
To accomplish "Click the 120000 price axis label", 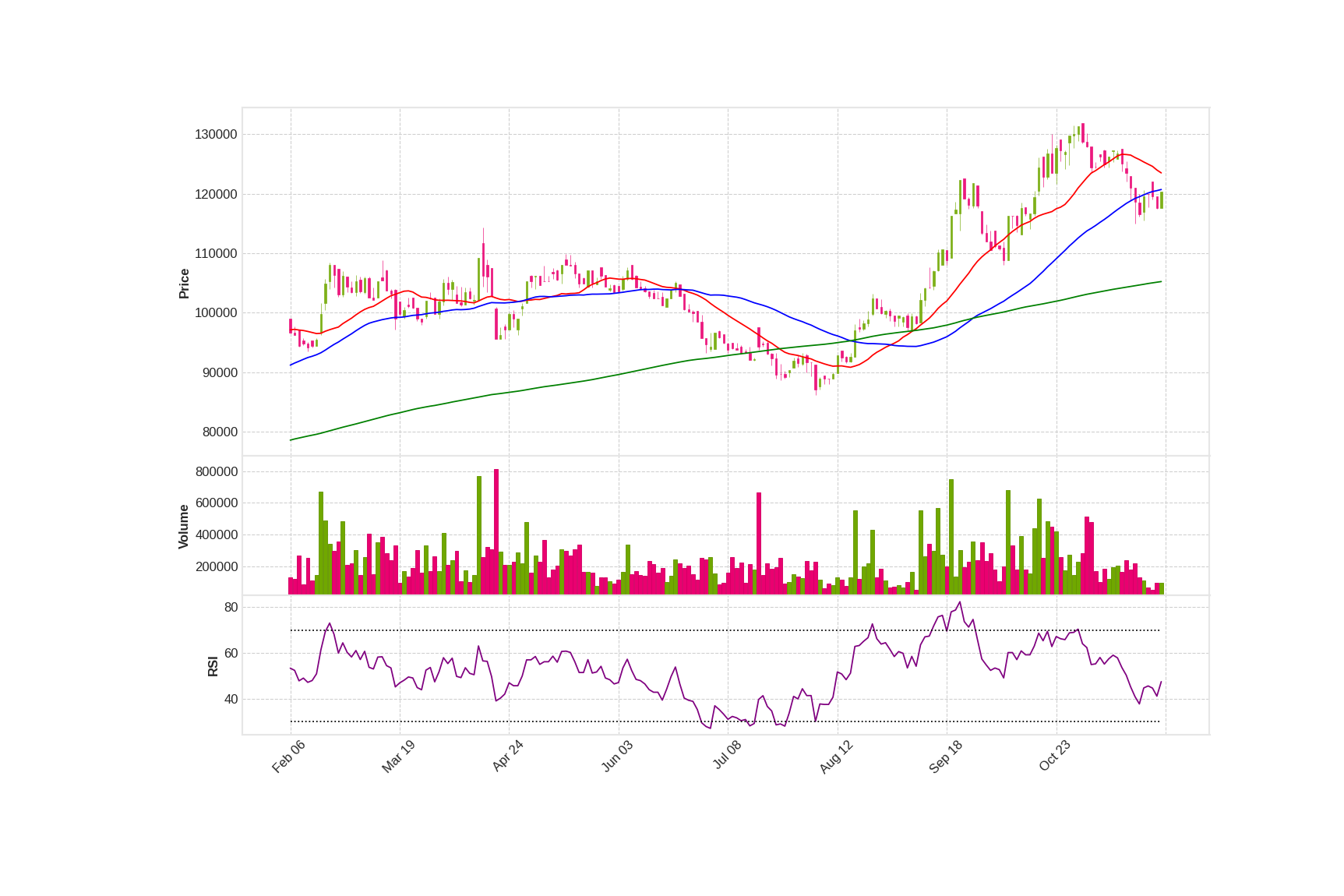I will 216,195.
